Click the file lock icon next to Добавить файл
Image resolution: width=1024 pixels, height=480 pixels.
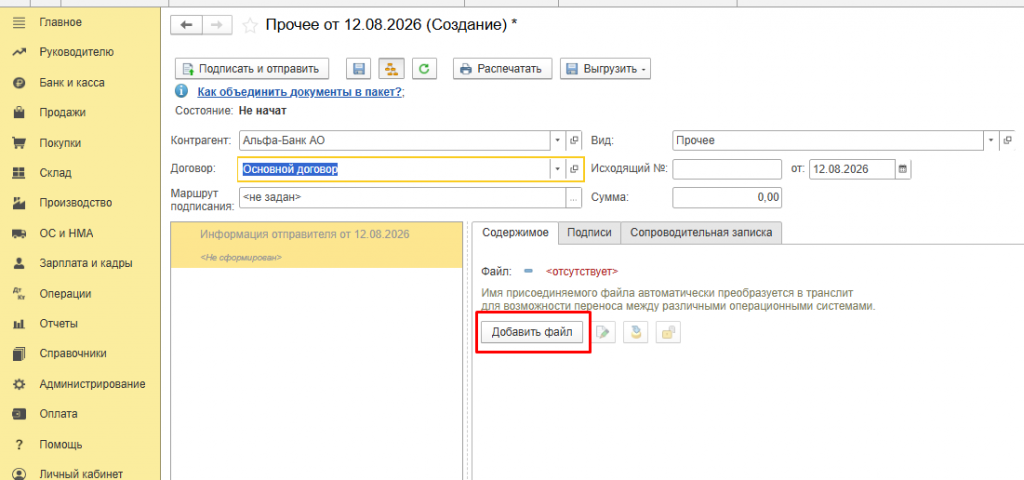point(668,333)
